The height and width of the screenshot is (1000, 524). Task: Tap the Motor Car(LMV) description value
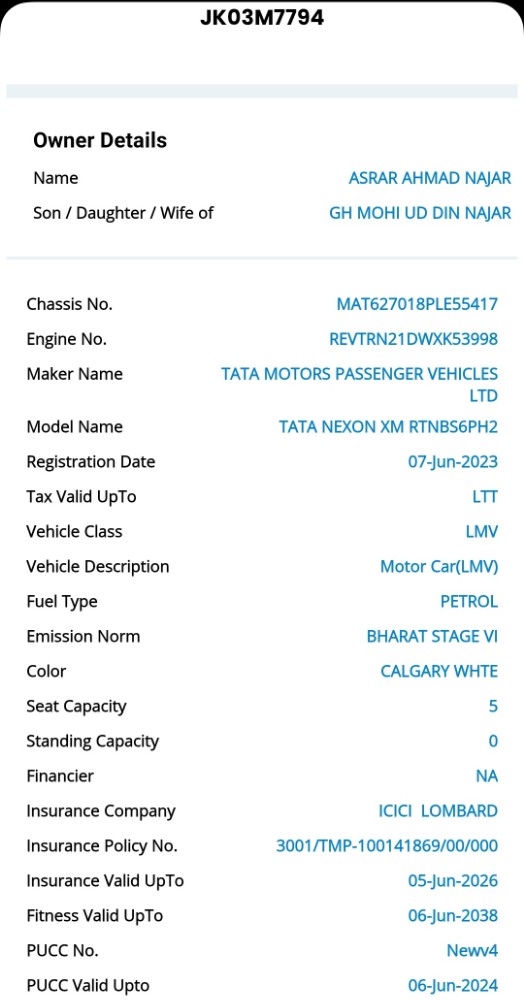tap(439, 566)
